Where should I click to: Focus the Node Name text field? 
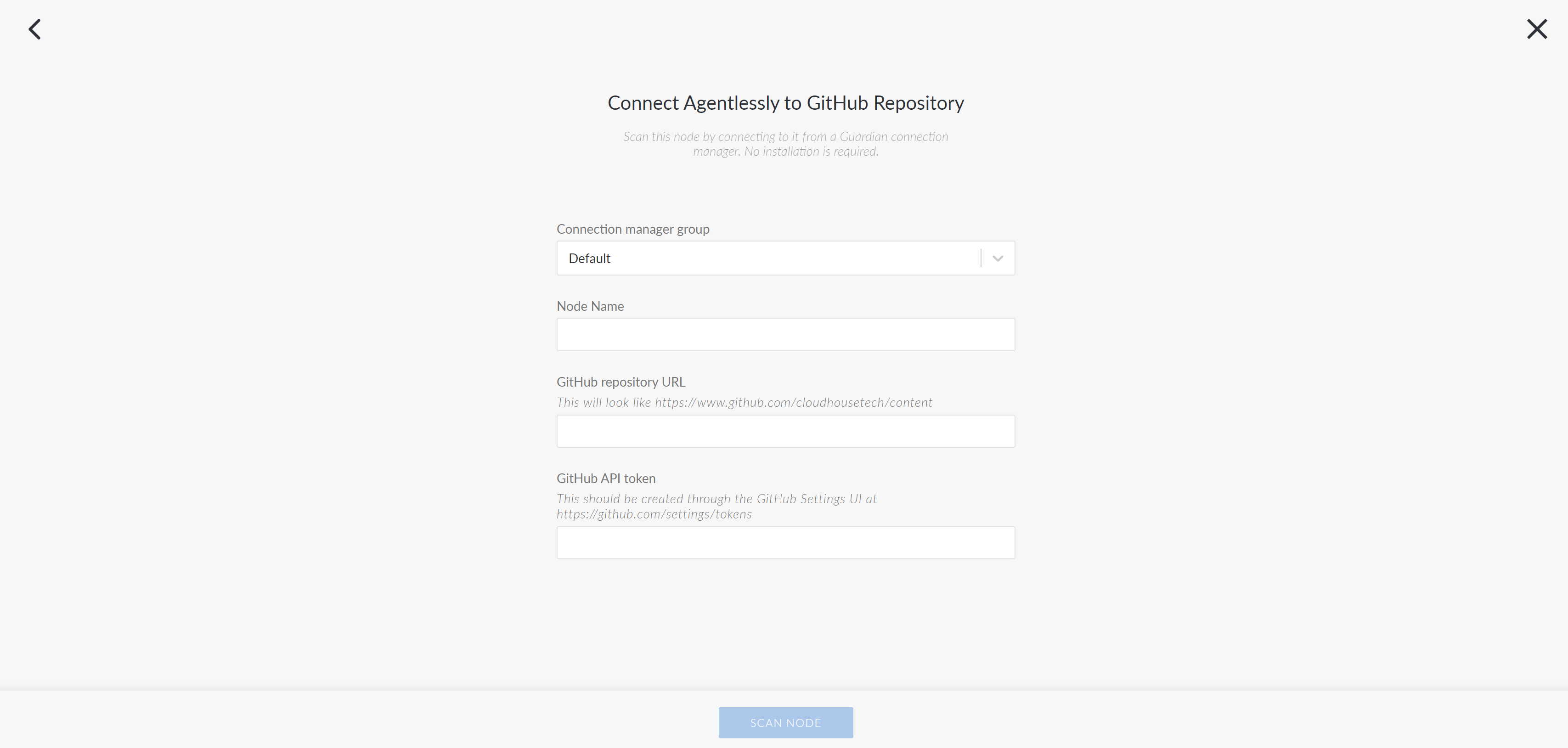tap(785, 334)
